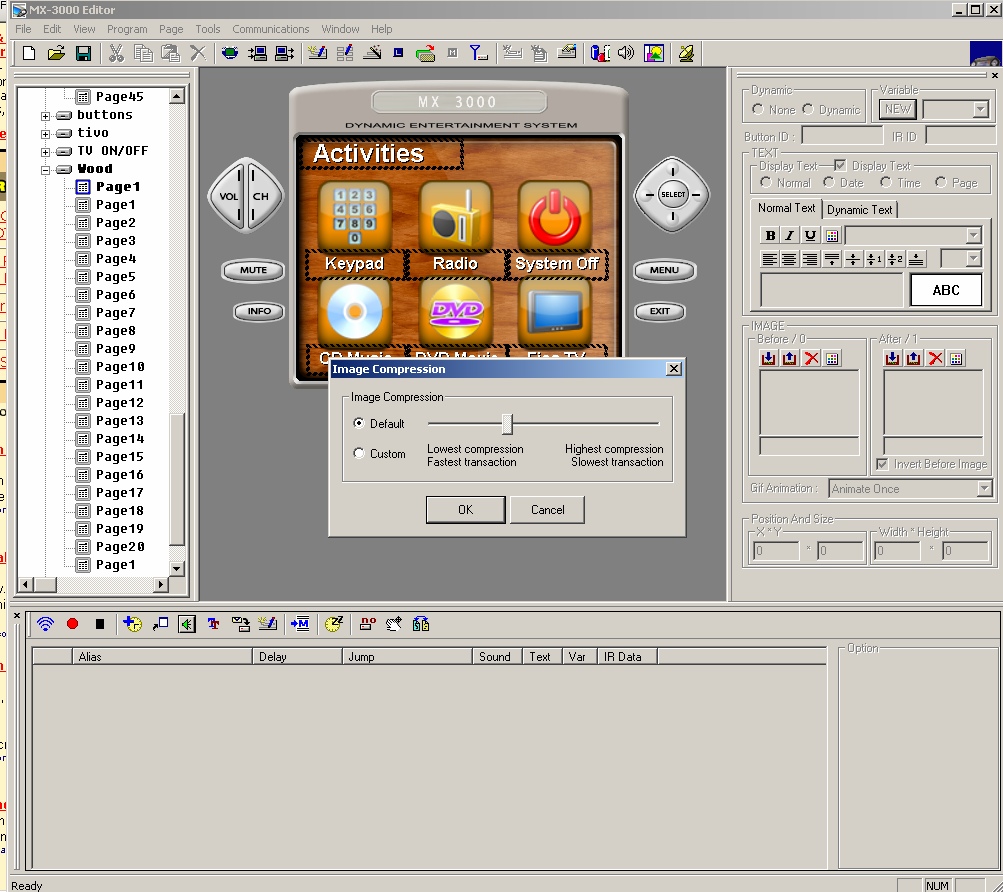Click the red X delete icon under Before image
This screenshot has height=892, width=1003.
(811, 358)
